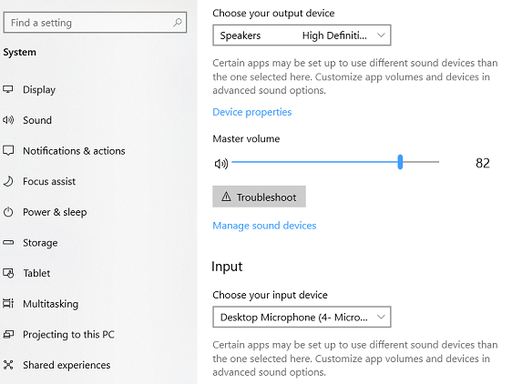Open Multitasking settings
Screen dimensions: 512x384
click(51, 304)
